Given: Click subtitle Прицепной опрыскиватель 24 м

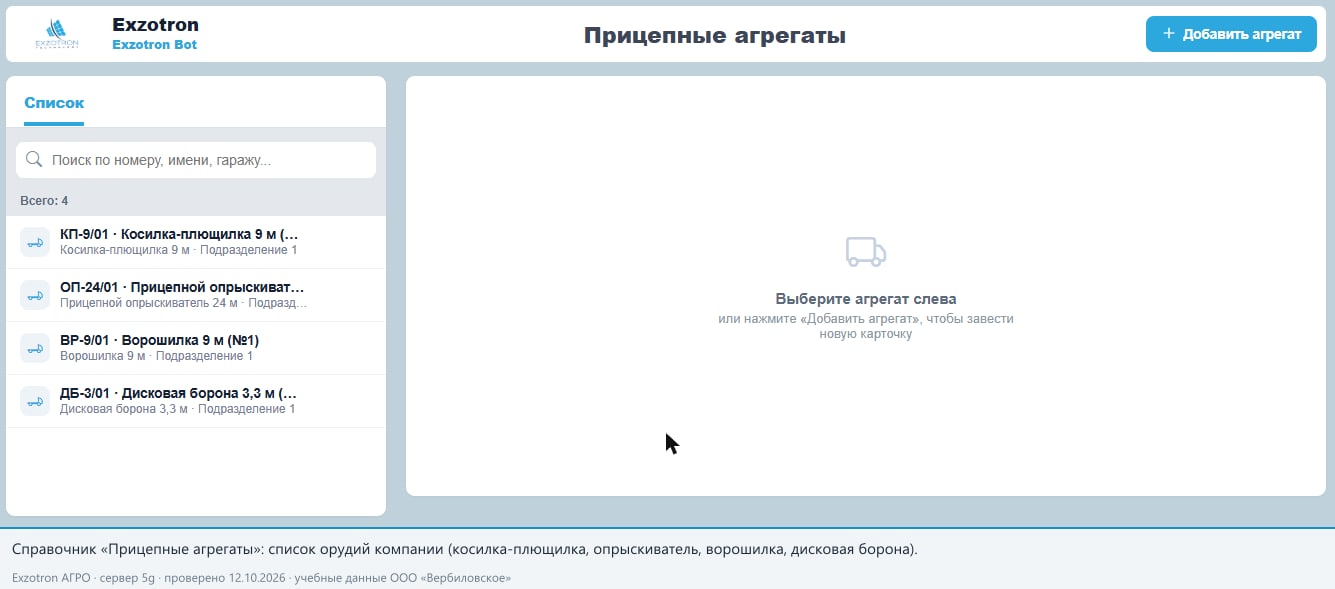Looking at the screenshot, I should [x=184, y=303].
